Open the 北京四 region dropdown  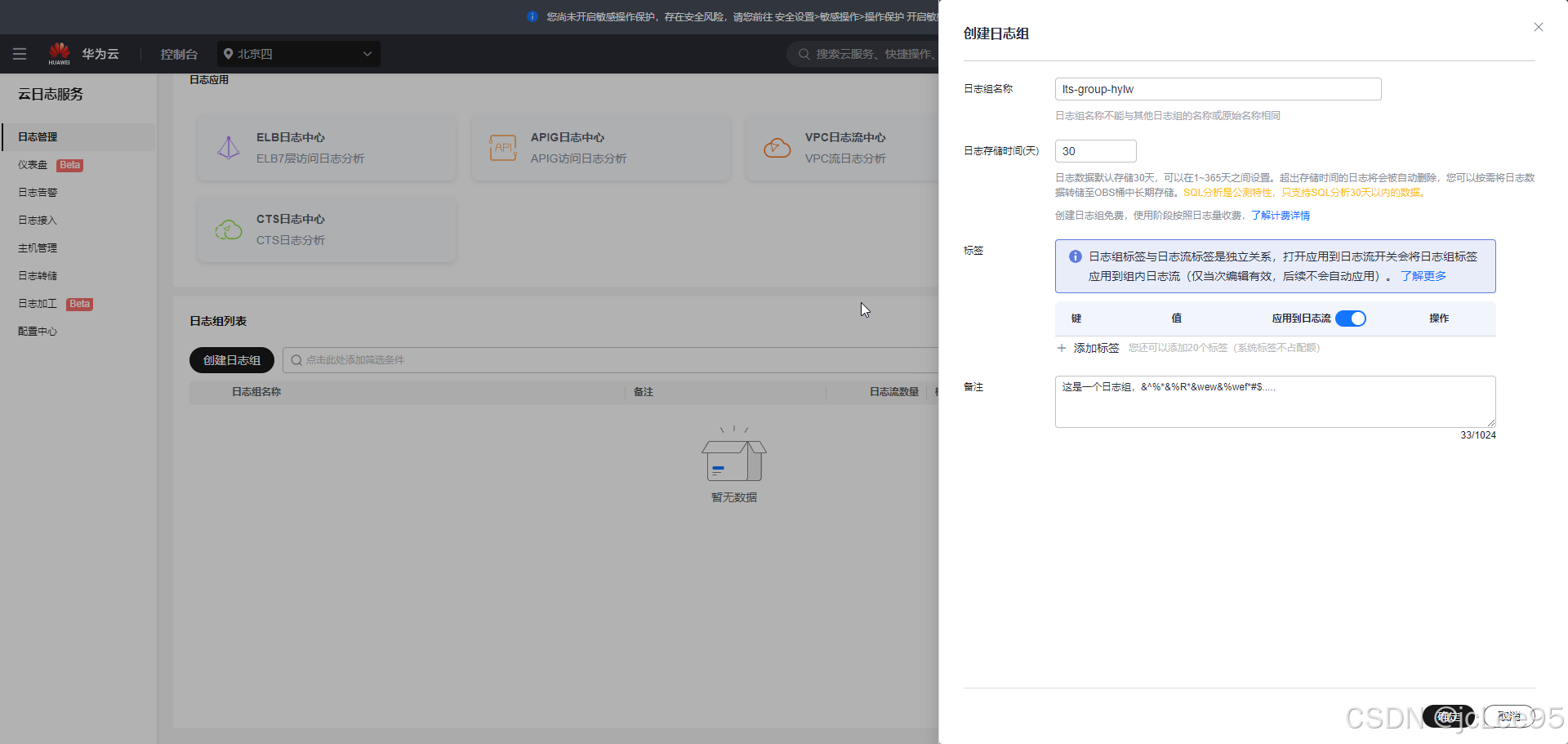tap(299, 54)
